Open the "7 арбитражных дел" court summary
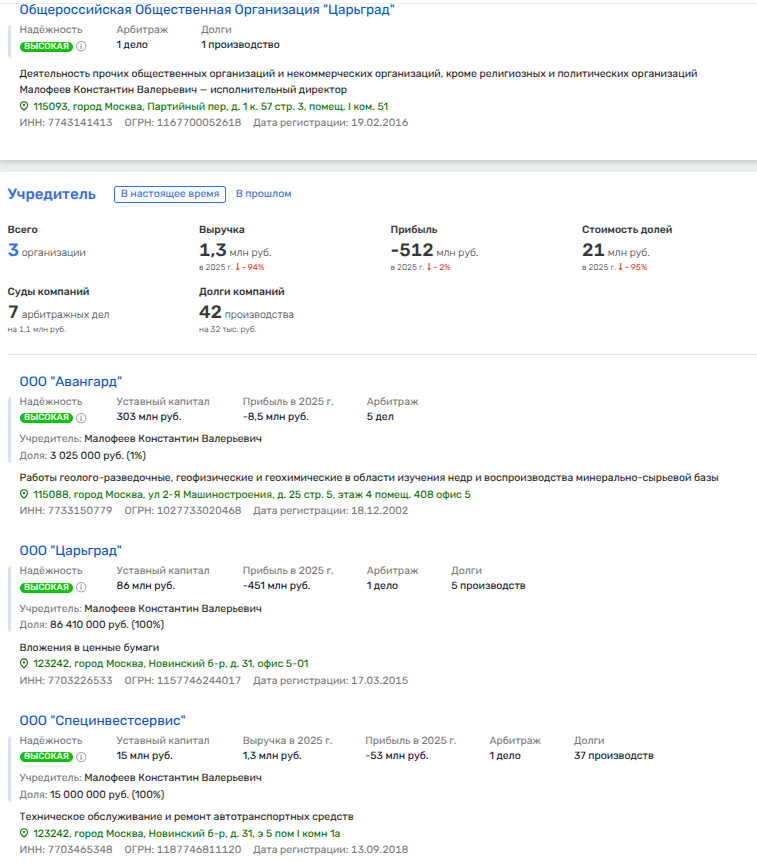Image resolution: width=757 pixels, height=865 pixels. [x=58, y=313]
